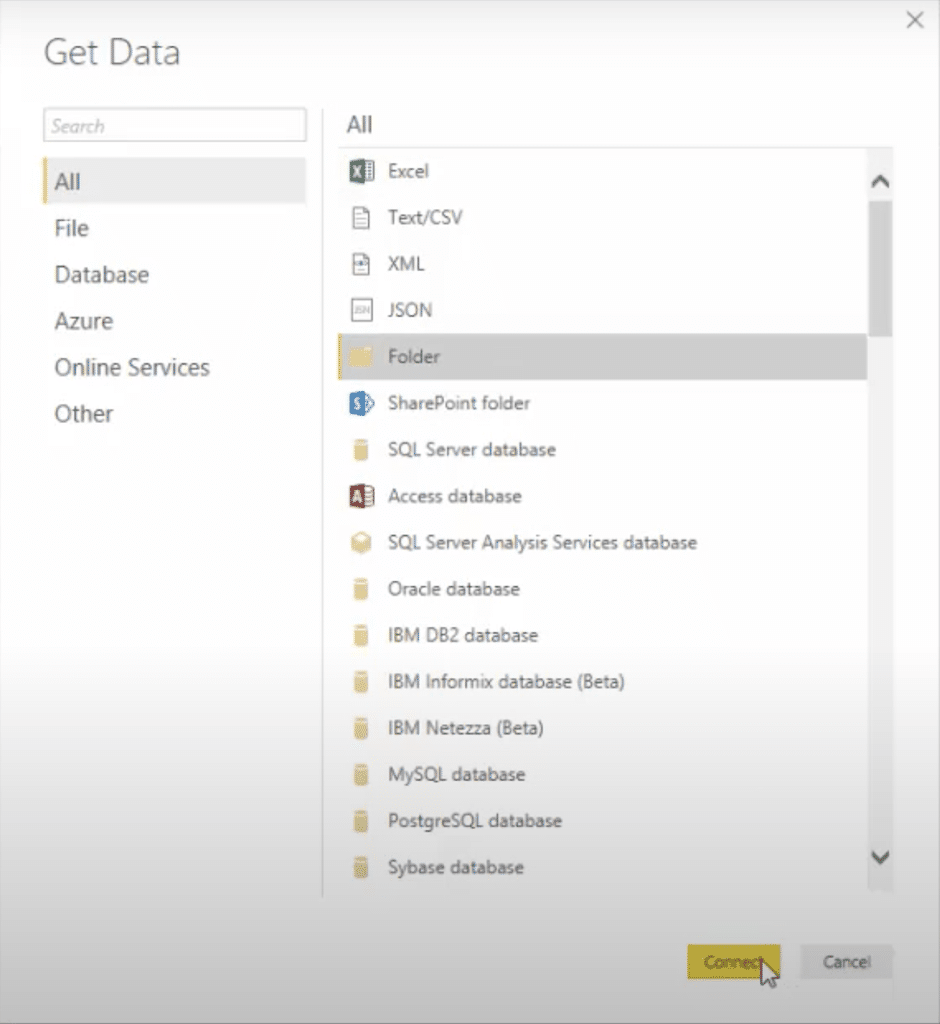Connect to the selected Folder source
The width and height of the screenshot is (940, 1024).
point(733,962)
